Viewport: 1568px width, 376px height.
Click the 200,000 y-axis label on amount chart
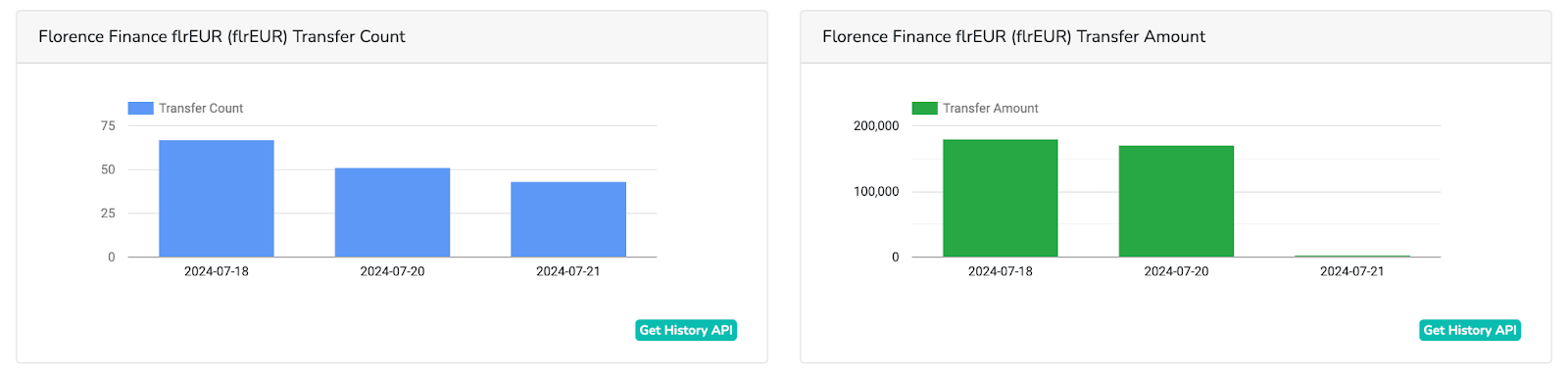pyautogui.click(x=876, y=125)
